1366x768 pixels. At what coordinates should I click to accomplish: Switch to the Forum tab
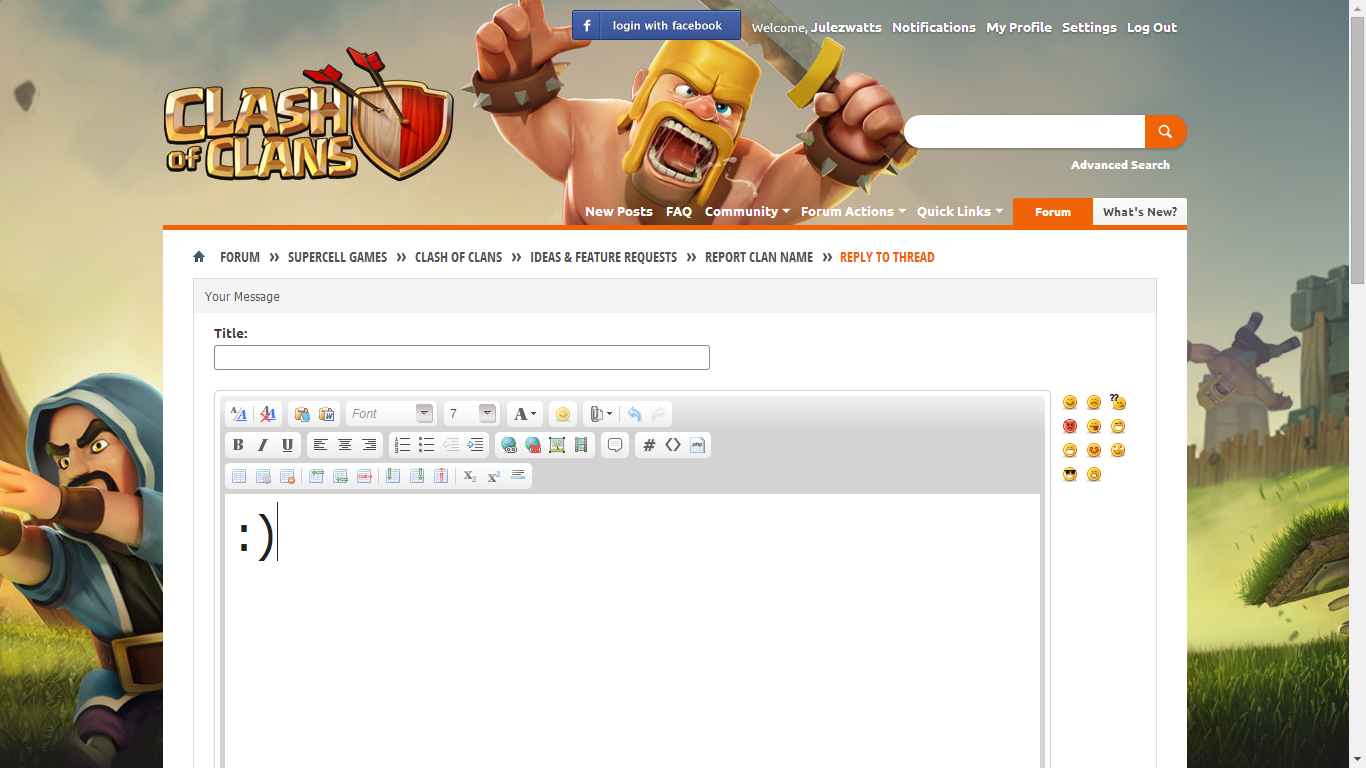(x=1053, y=212)
